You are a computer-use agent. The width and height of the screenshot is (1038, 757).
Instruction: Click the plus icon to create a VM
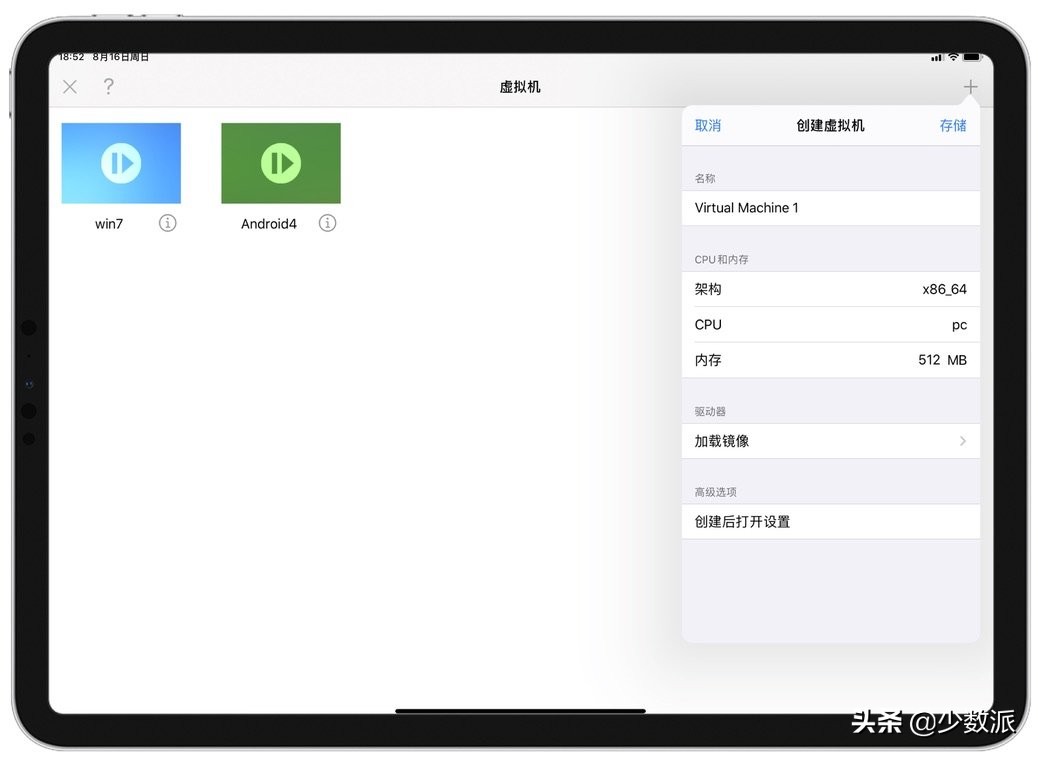point(969,86)
